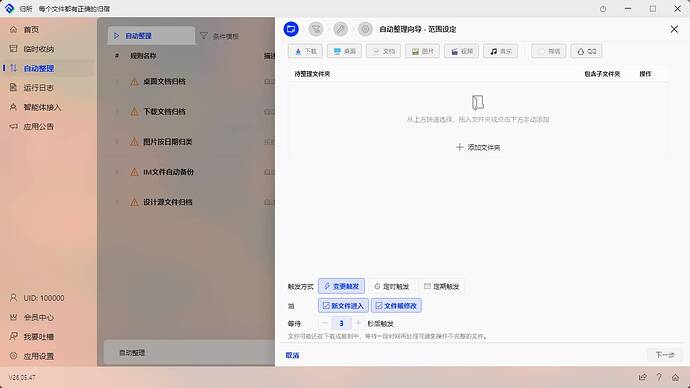Add the 文档 quick folder

coord(383,51)
